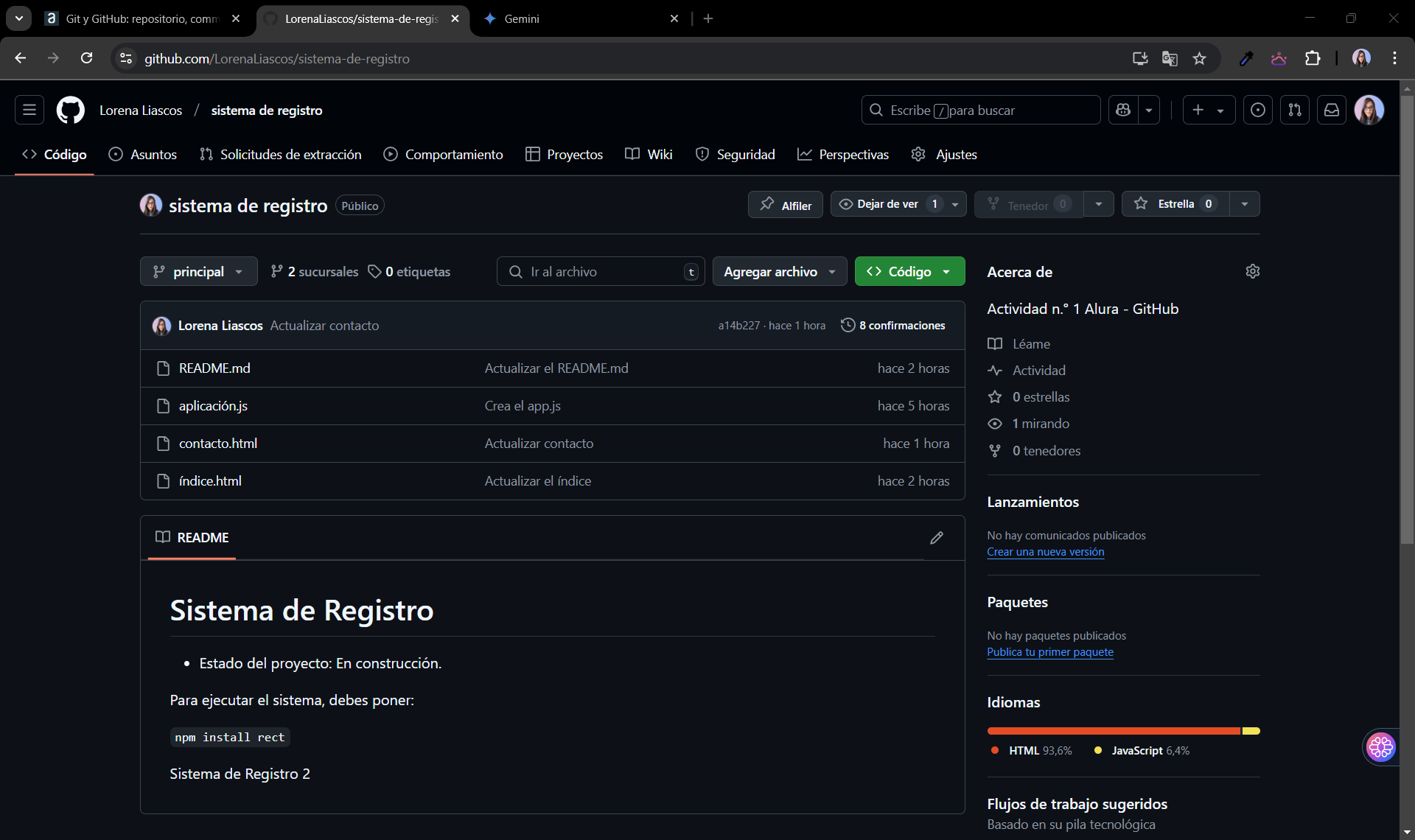Reload the page with the browser refresh icon

(86, 58)
